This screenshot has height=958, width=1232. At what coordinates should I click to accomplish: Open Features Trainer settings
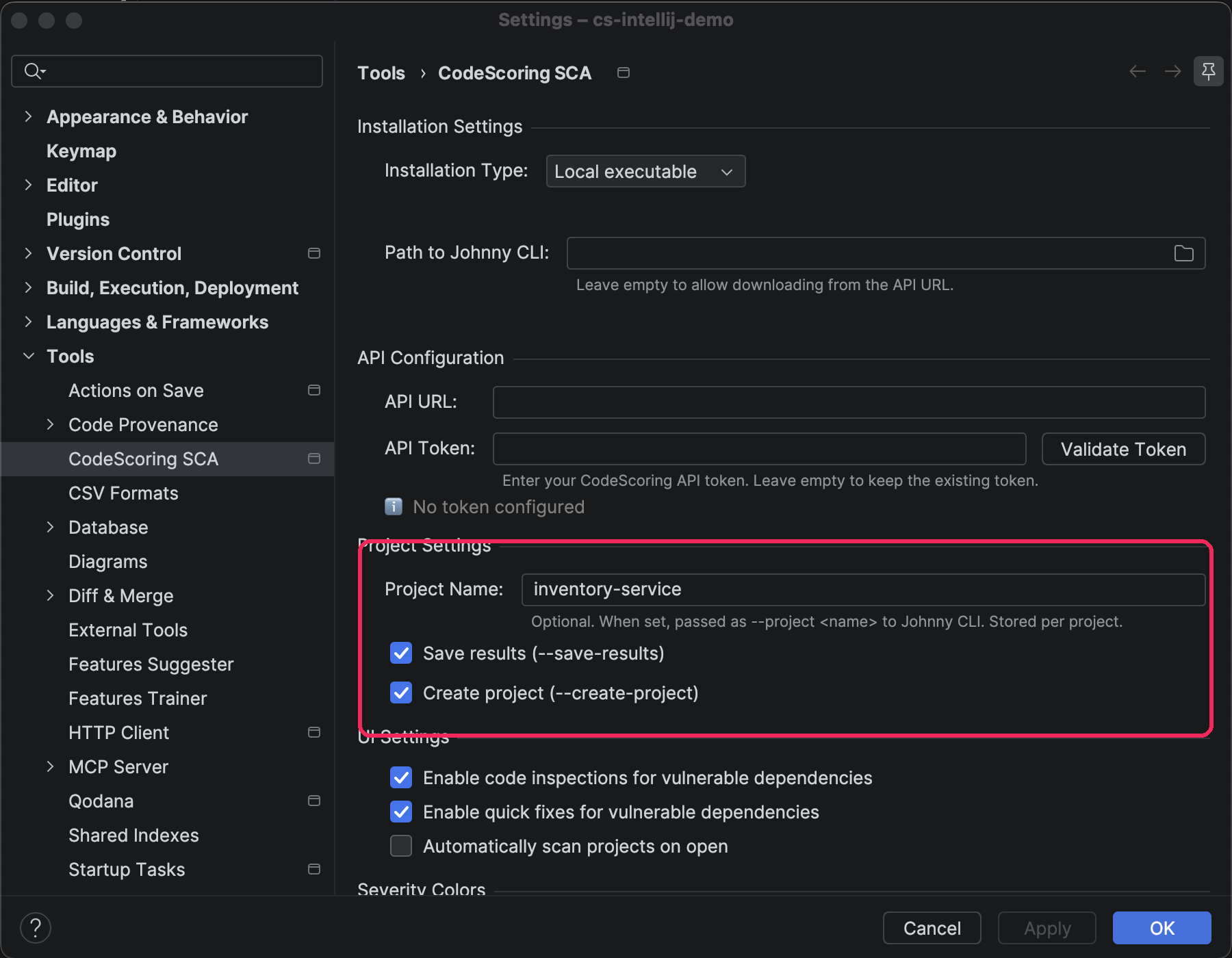(x=138, y=698)
